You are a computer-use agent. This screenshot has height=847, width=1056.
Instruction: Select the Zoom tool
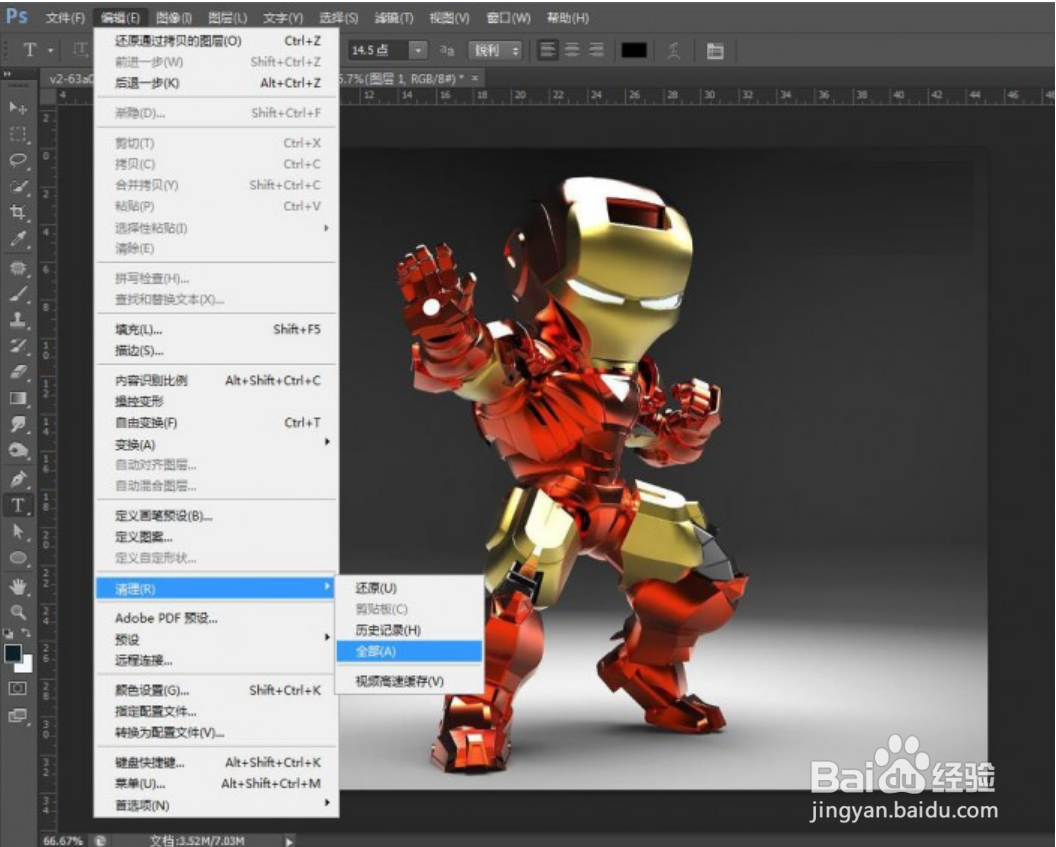click(x=18, y=611)
